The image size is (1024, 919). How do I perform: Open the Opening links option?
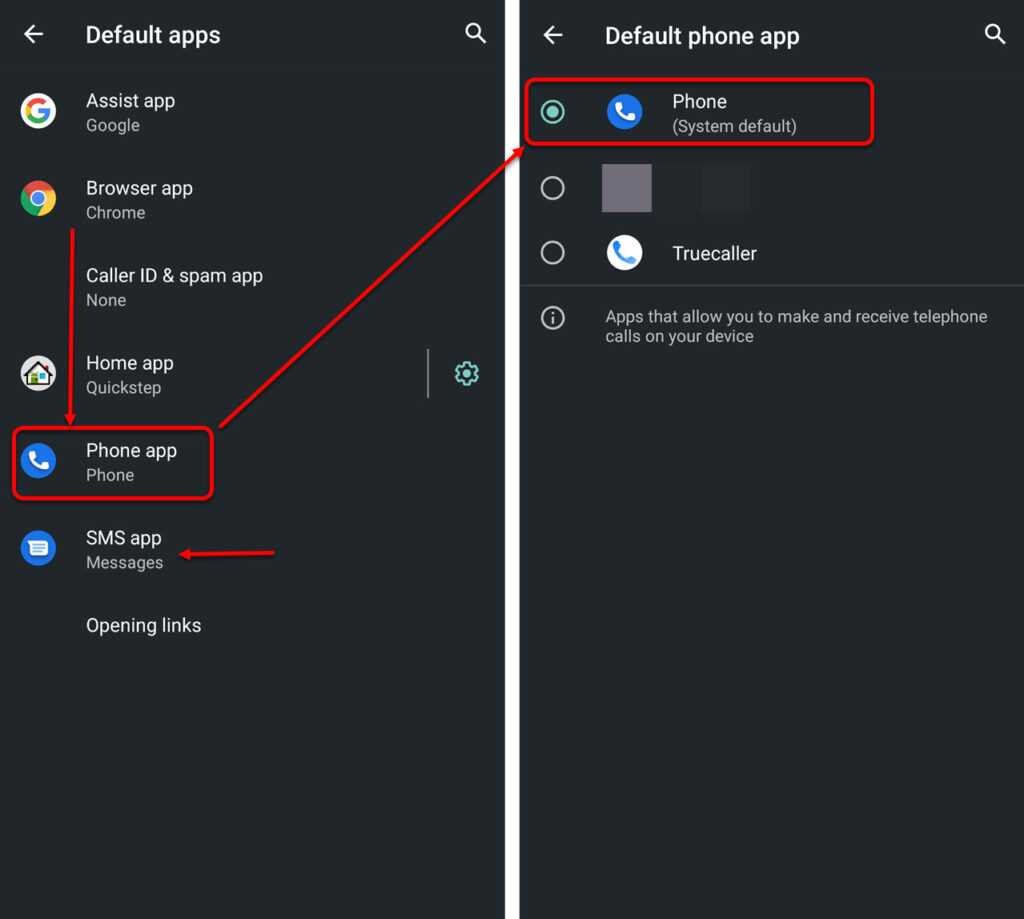click(x=252, y=626)
